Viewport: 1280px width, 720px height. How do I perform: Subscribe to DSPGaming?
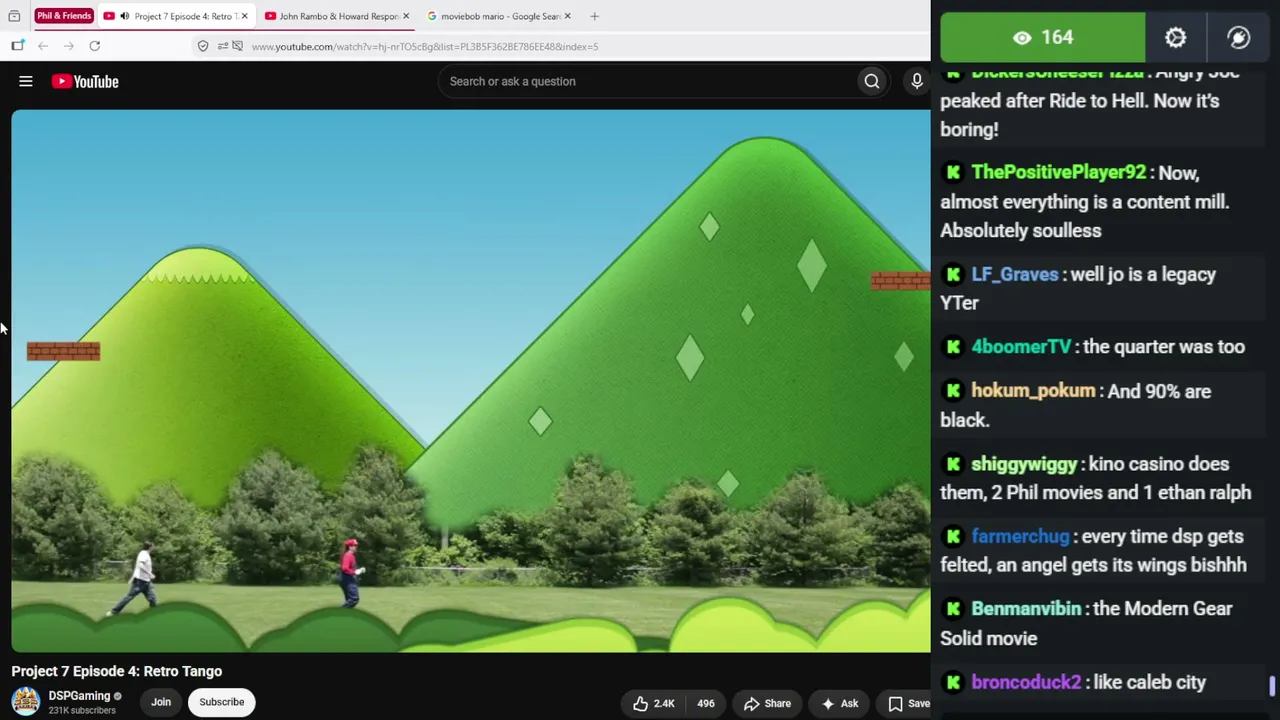coord(222,702)
